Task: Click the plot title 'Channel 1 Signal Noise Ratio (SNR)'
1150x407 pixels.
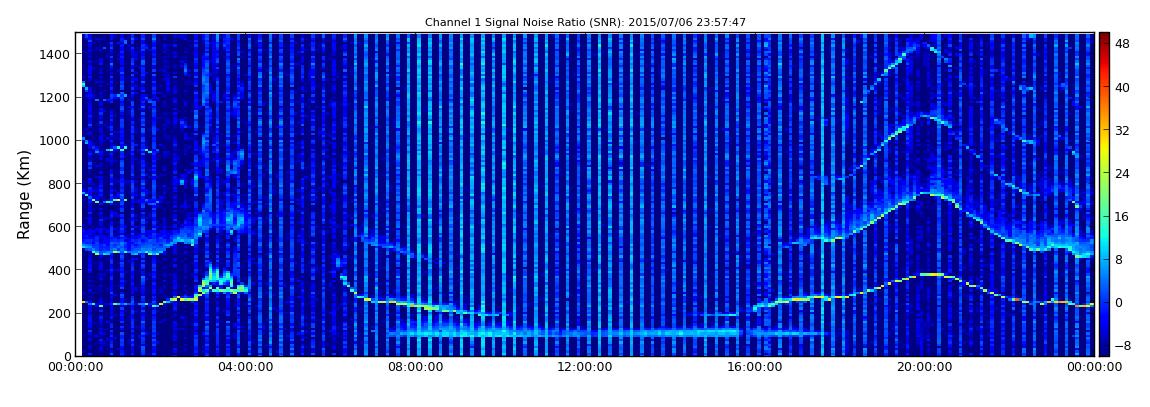Action: pos(585,23)
